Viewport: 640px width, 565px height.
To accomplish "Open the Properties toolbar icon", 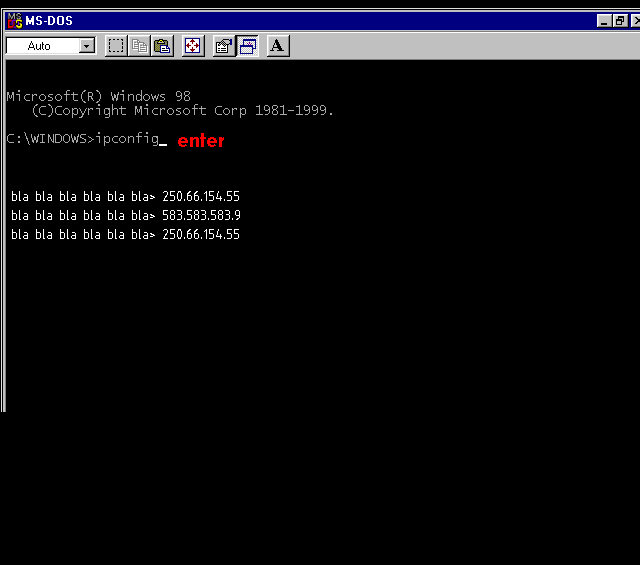I will click(224, 46).
